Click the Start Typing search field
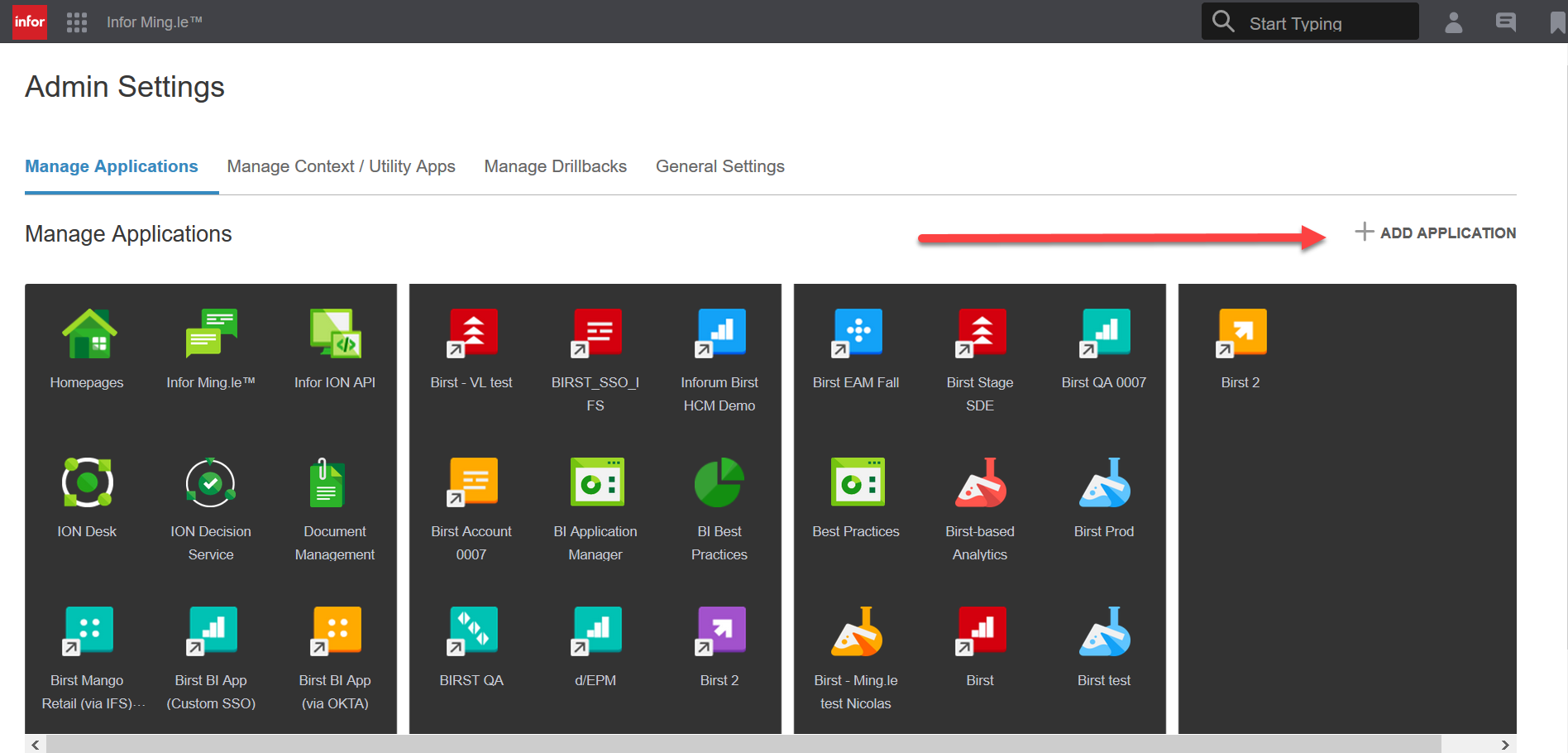 (x=1310, y=22)
